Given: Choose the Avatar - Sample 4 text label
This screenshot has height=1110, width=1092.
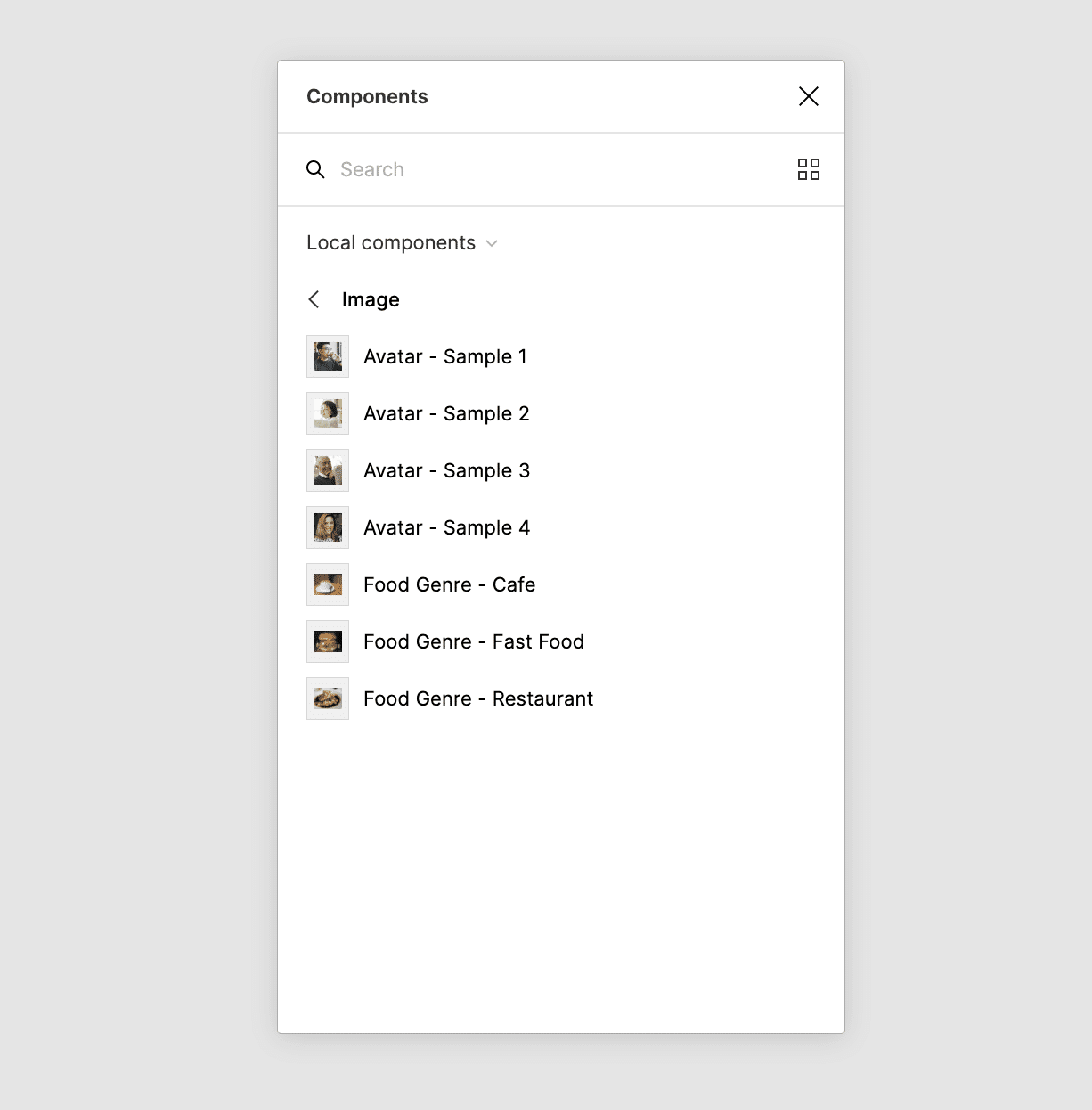Looking at the screenshot, I should coord(446,527).
